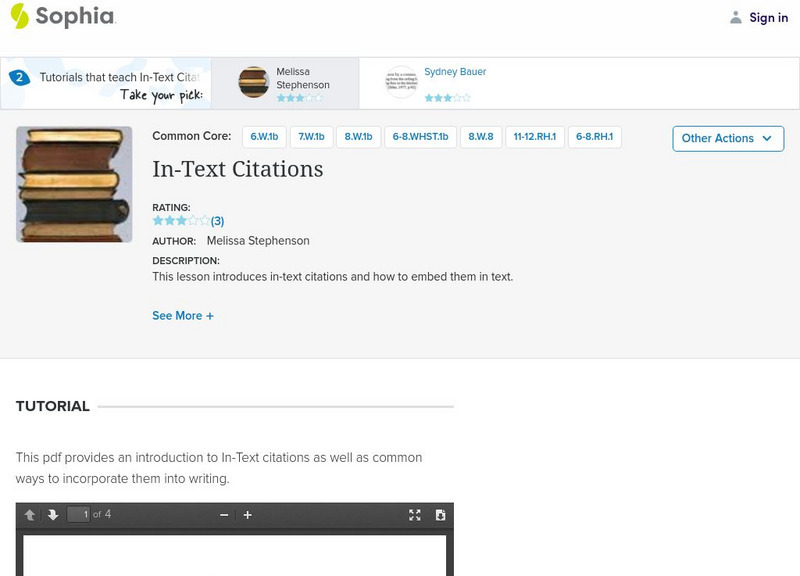This screenshot has width=800, height=576.
Task: Zoom out the PDF with minus icon
Action: (224, 515)
